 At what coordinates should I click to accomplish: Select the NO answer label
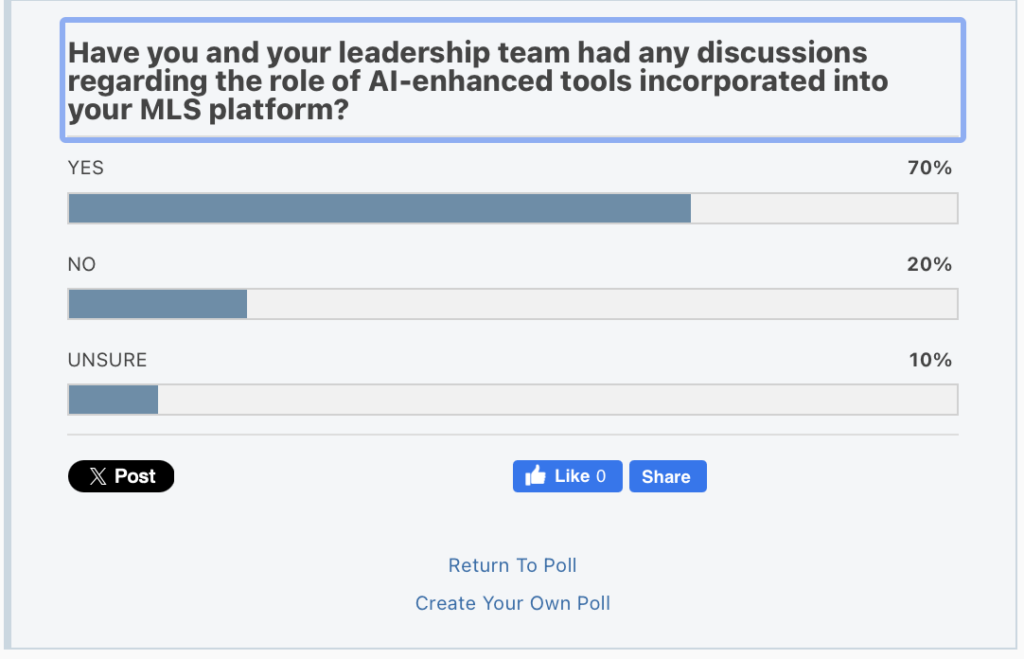pos(82,264)
